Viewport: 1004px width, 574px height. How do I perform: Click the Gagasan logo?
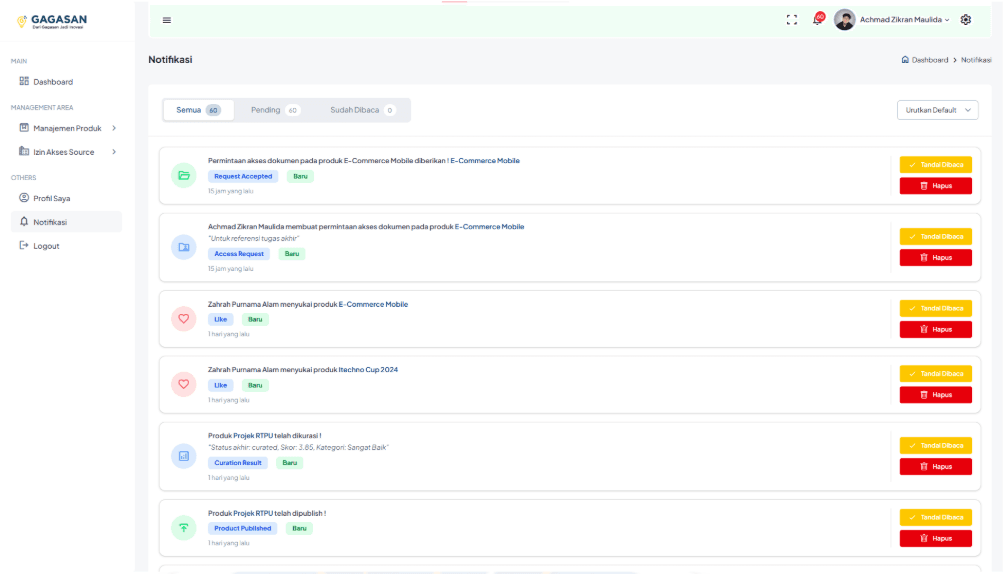coord(52,21)
